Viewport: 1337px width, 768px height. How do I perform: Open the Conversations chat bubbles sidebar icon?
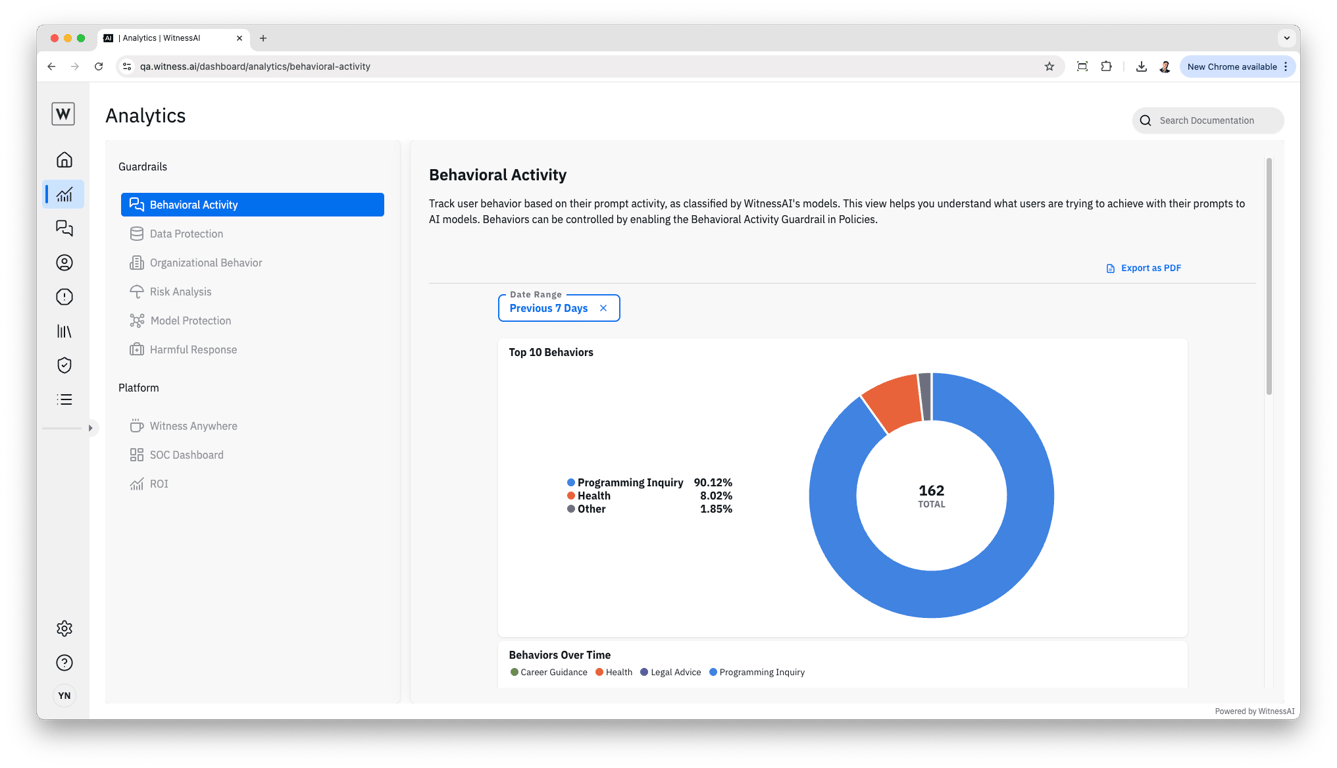point(64,228)
